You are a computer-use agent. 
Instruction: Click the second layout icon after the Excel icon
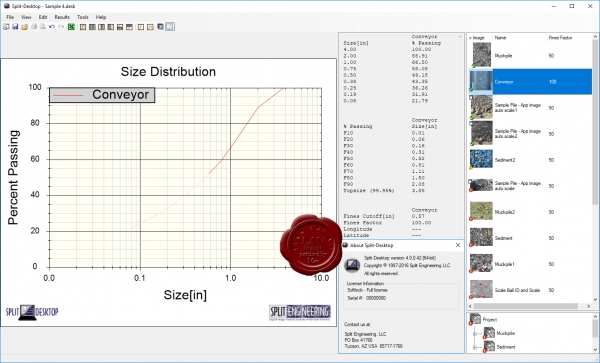(x=92, y=27)
